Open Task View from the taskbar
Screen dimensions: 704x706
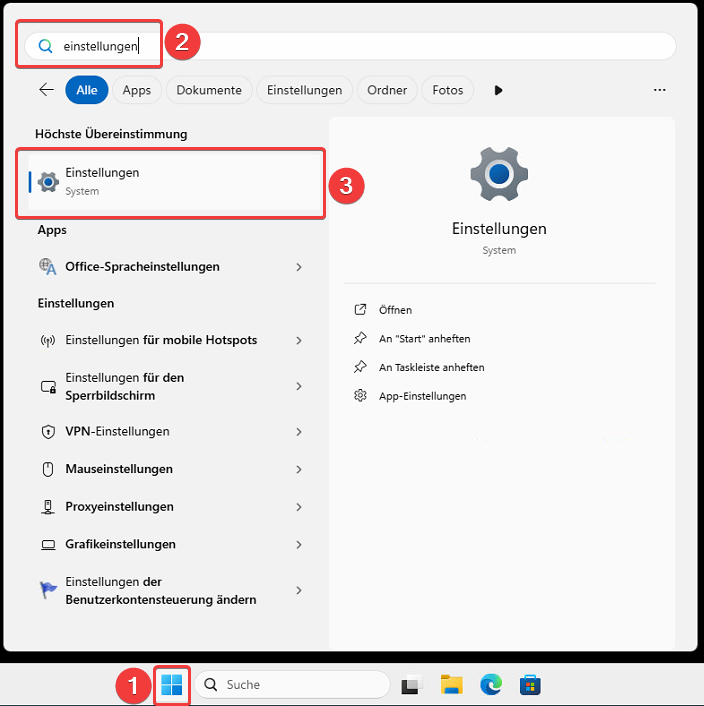tap(411, 685)
